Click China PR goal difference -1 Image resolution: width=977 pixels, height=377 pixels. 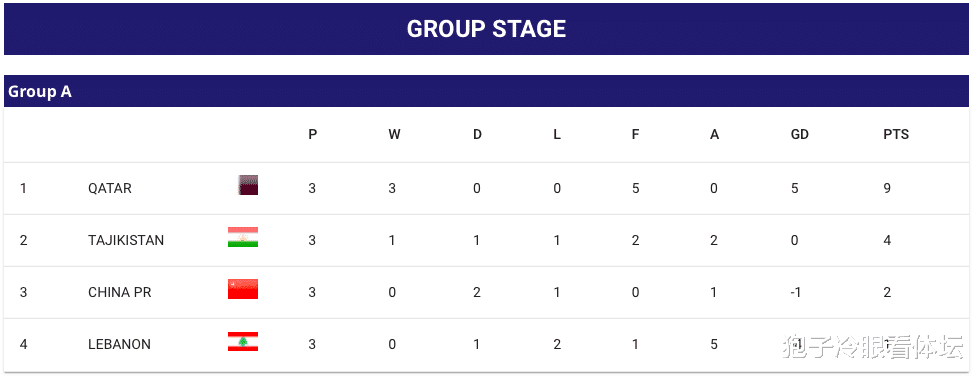[x=795, y=292]
